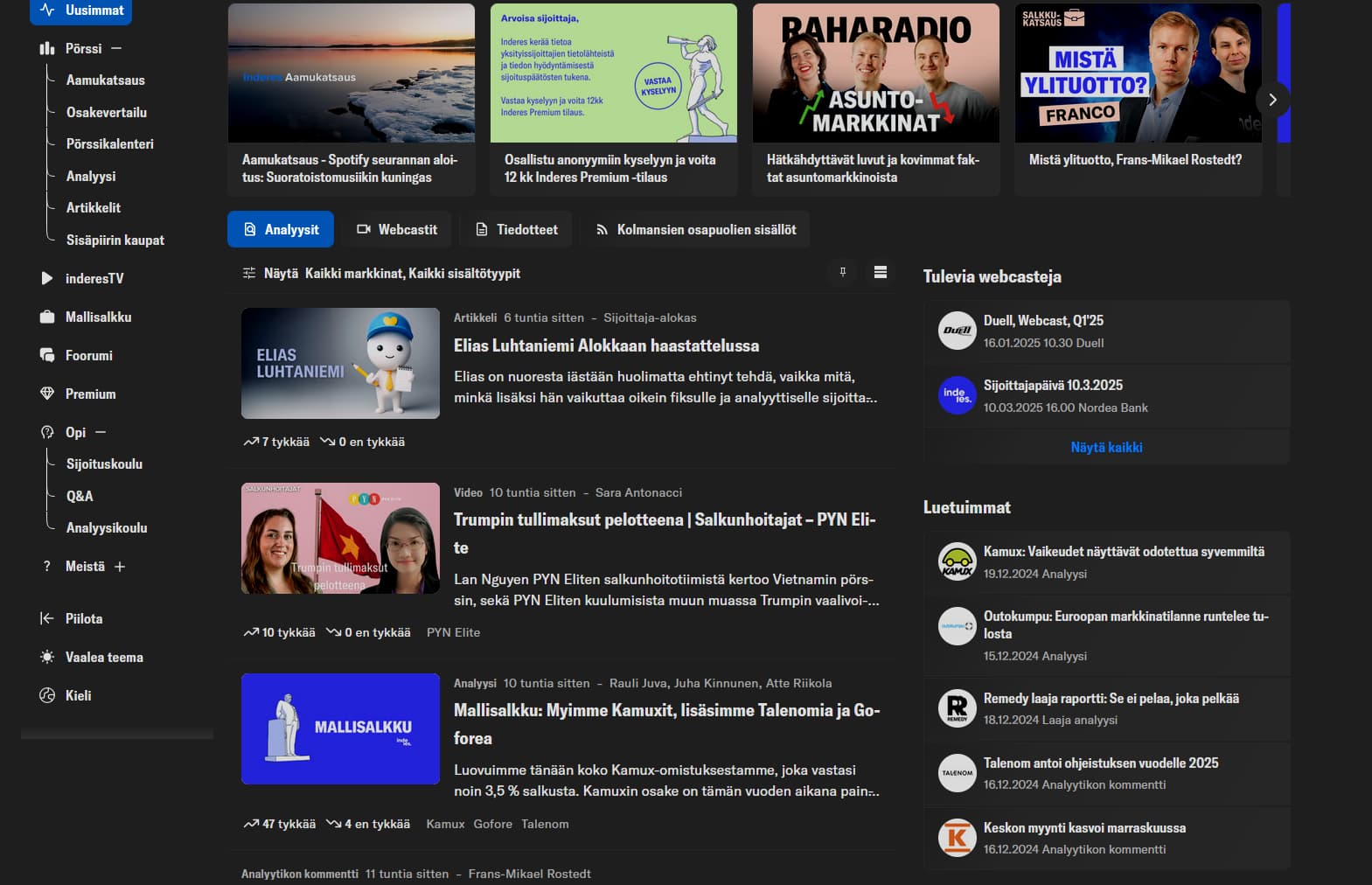Click the Kieli language globe icon
The image size is (1372, 885).
47,696
